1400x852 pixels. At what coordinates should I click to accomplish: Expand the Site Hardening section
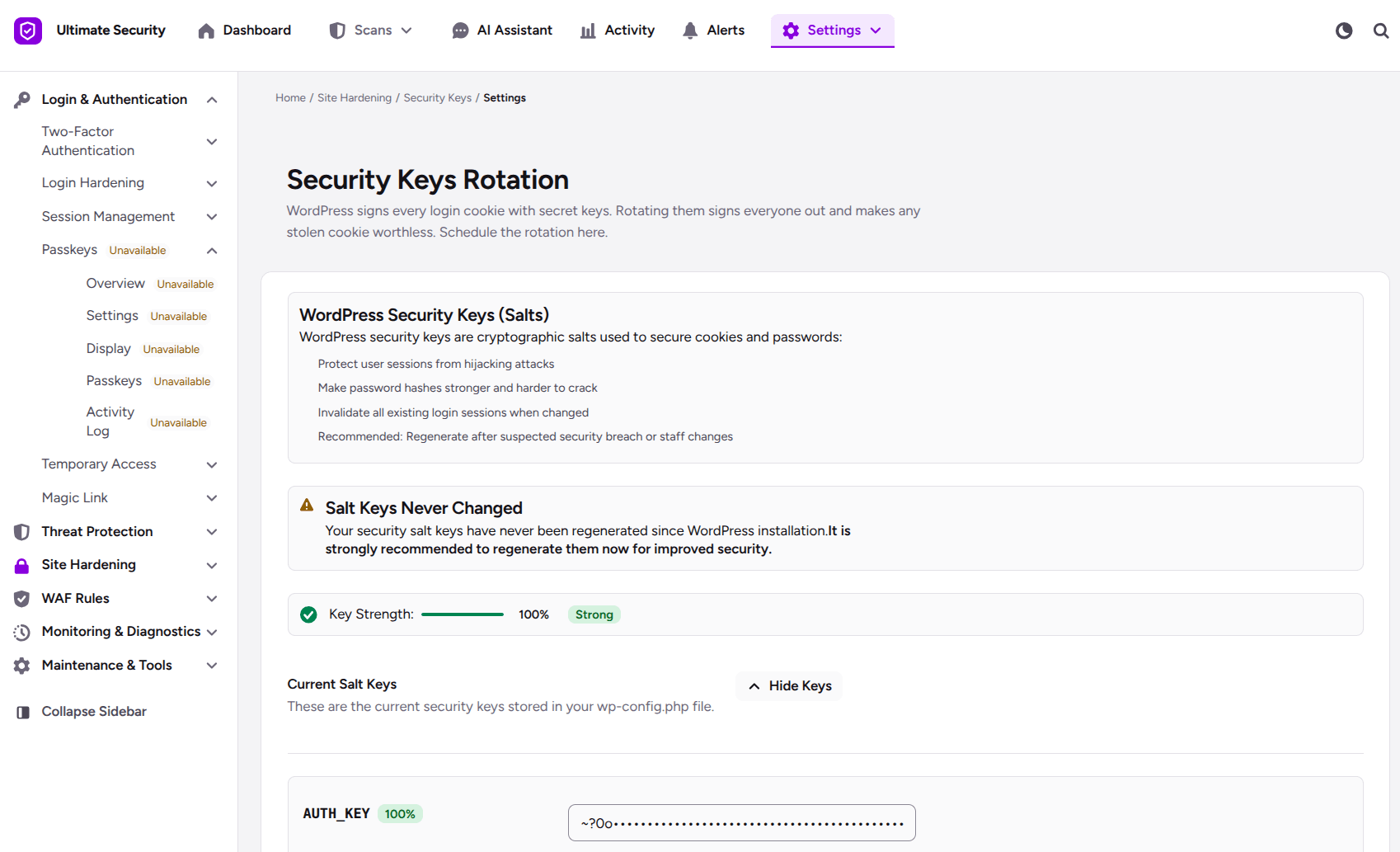tap(212, 565)
